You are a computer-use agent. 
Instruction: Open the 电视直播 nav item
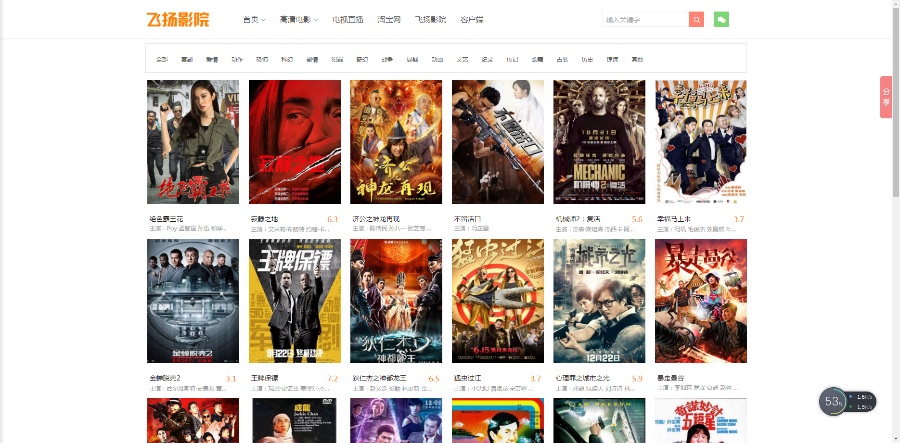(x=348, y=20)
